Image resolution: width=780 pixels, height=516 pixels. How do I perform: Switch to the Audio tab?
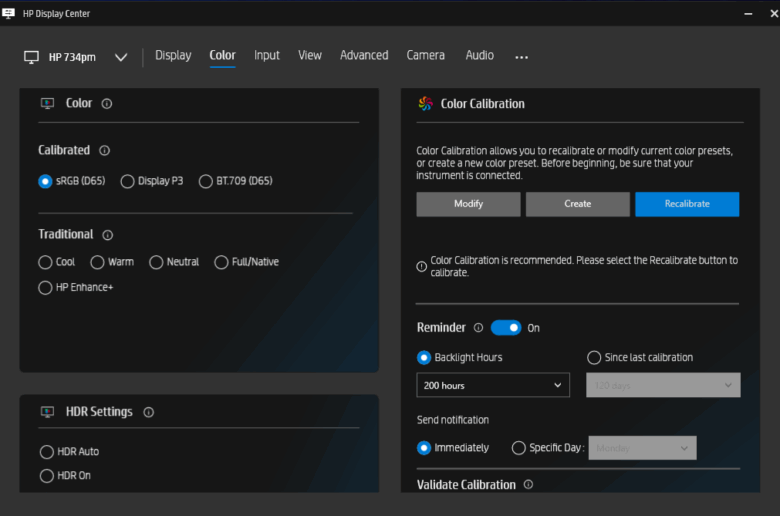coord(480,55)
